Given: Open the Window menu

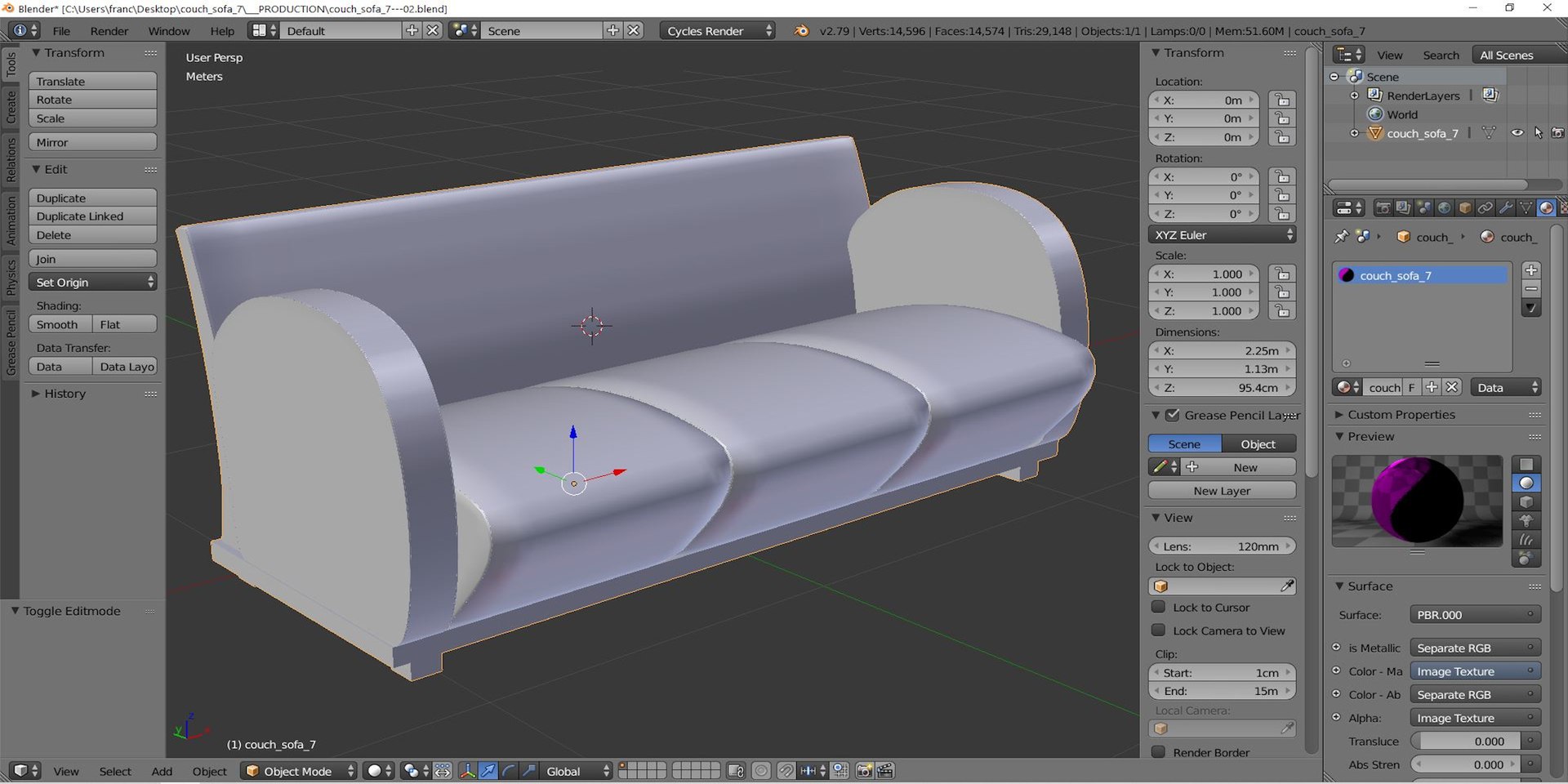Looking at the screenshot, I should tap(169, 31).
